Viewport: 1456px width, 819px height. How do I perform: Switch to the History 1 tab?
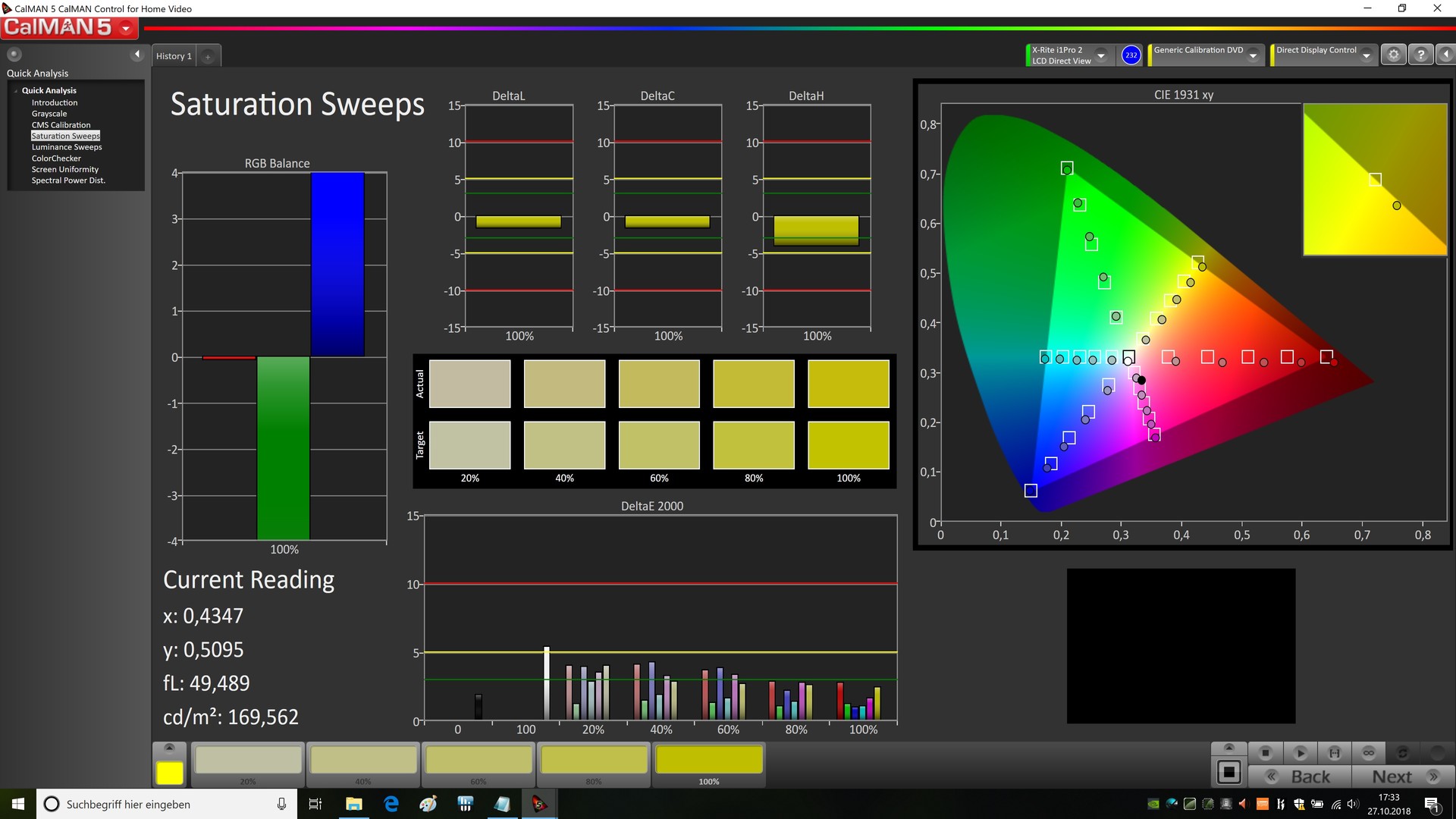click(174, 56)
